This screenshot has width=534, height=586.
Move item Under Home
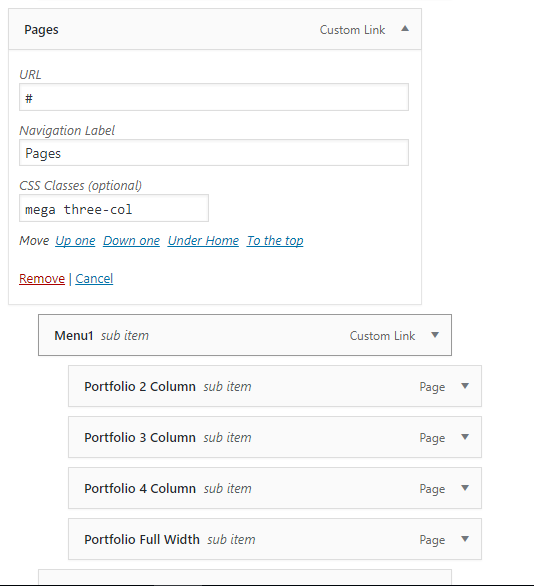(x=203, y=241)
